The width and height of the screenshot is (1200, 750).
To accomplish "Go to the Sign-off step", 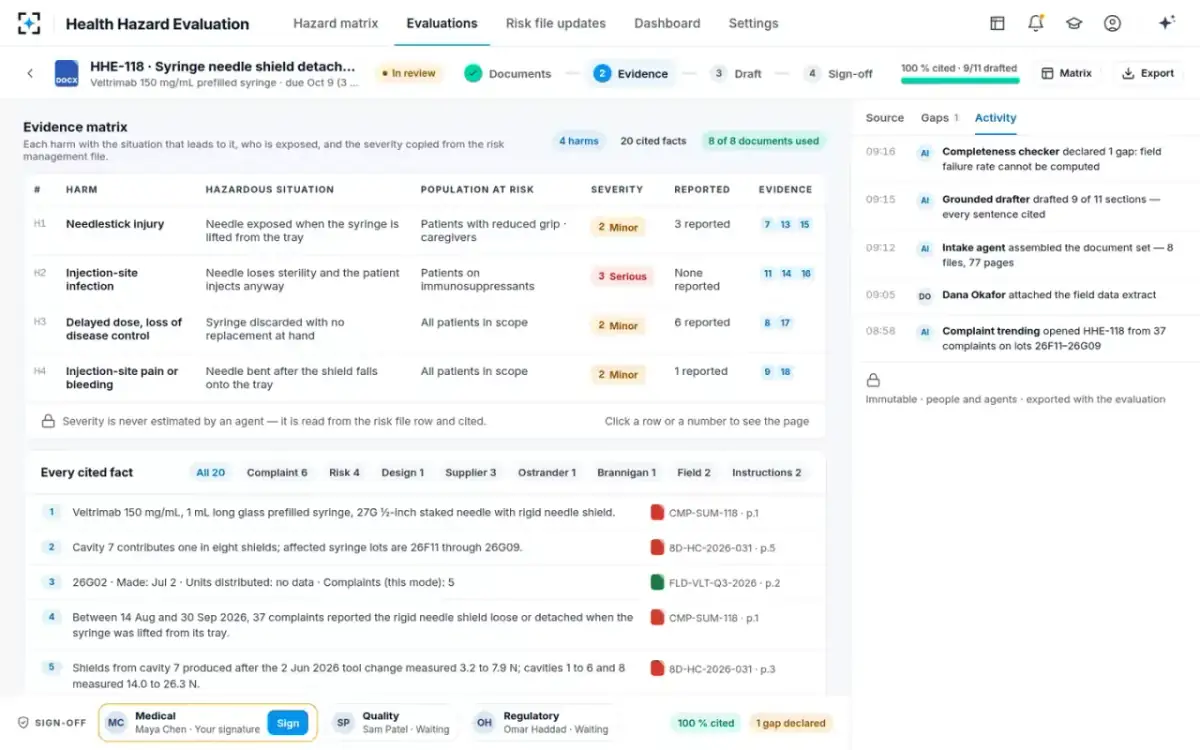I will [x=839, y=73].
